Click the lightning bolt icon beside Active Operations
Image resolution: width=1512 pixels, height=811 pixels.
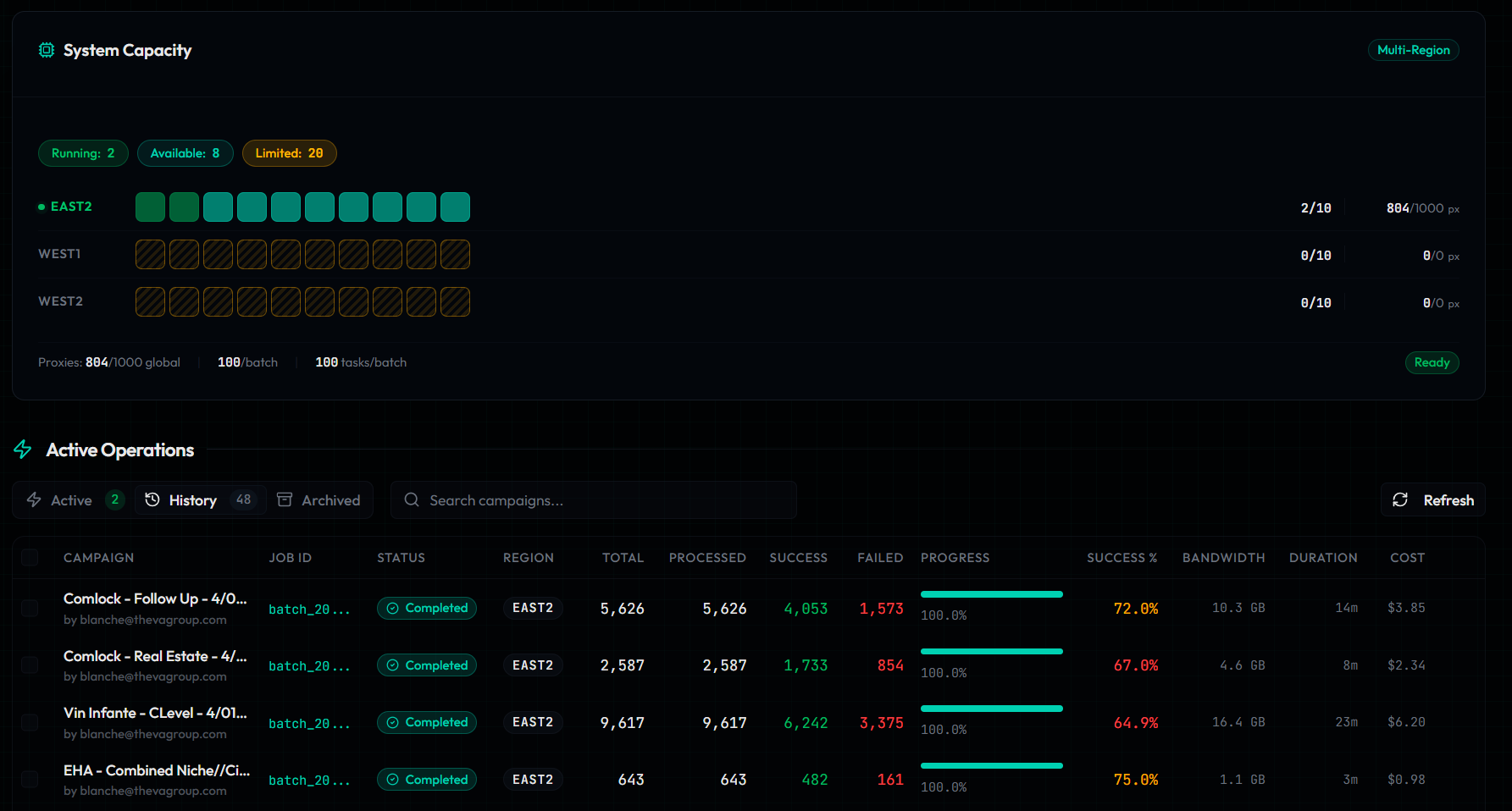[23, 450]
